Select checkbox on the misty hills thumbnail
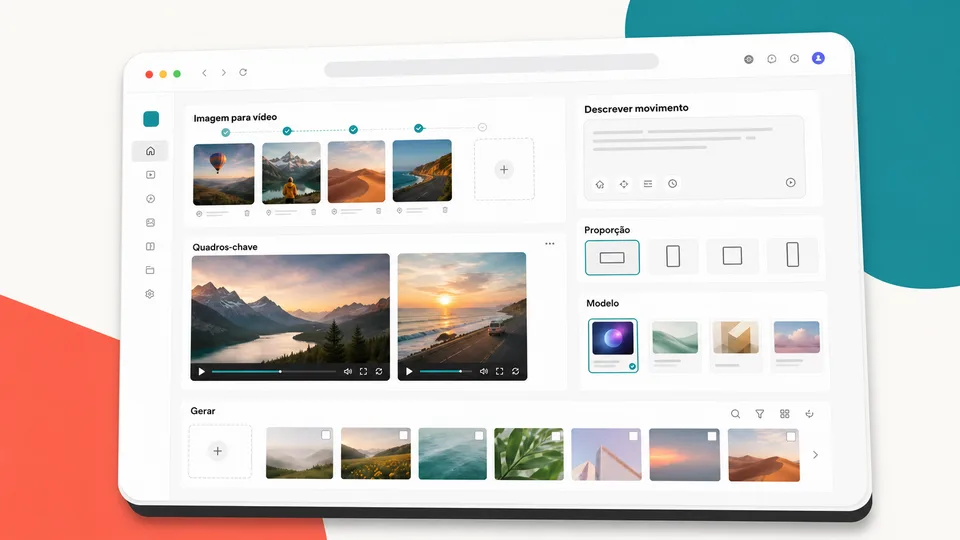Viewport: 960px width, 540px height. point(326,435)
